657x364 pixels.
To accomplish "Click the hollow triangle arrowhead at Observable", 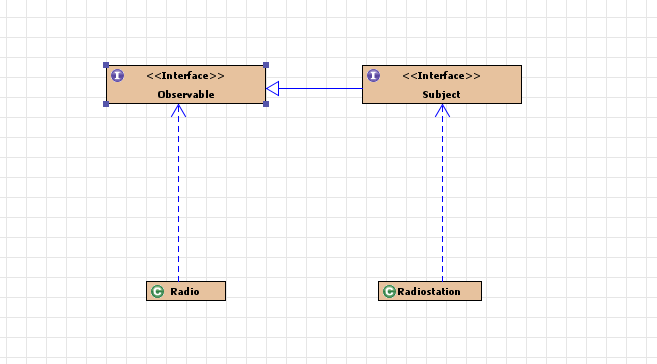I will [x=273, y=88].
